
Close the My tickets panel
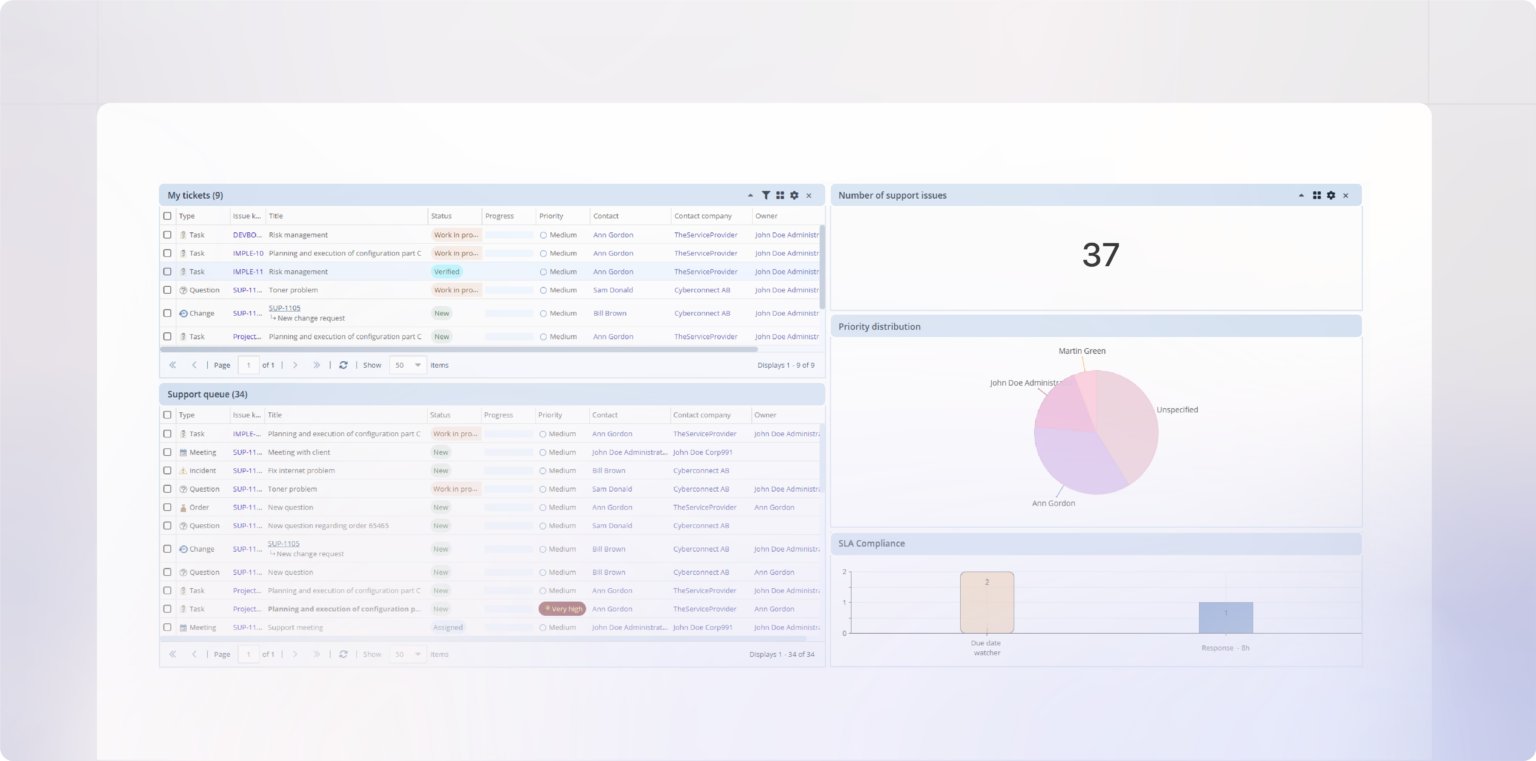pos(809,196)
